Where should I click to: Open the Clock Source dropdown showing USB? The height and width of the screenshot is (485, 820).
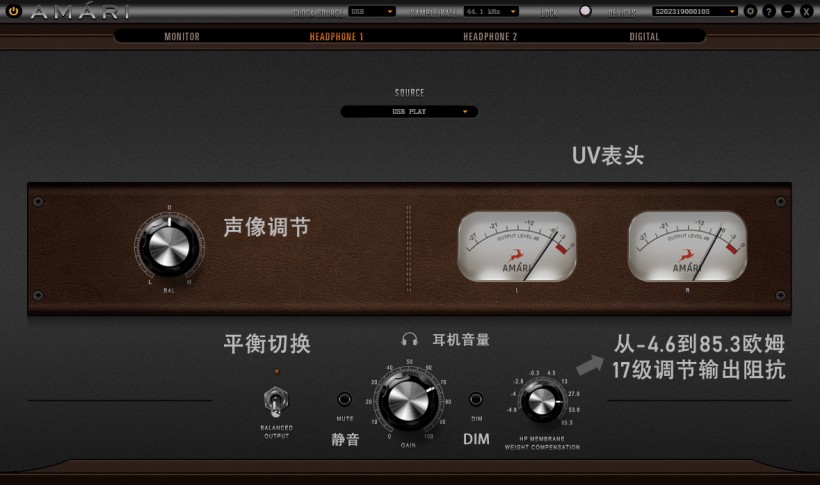pos(372,12)
